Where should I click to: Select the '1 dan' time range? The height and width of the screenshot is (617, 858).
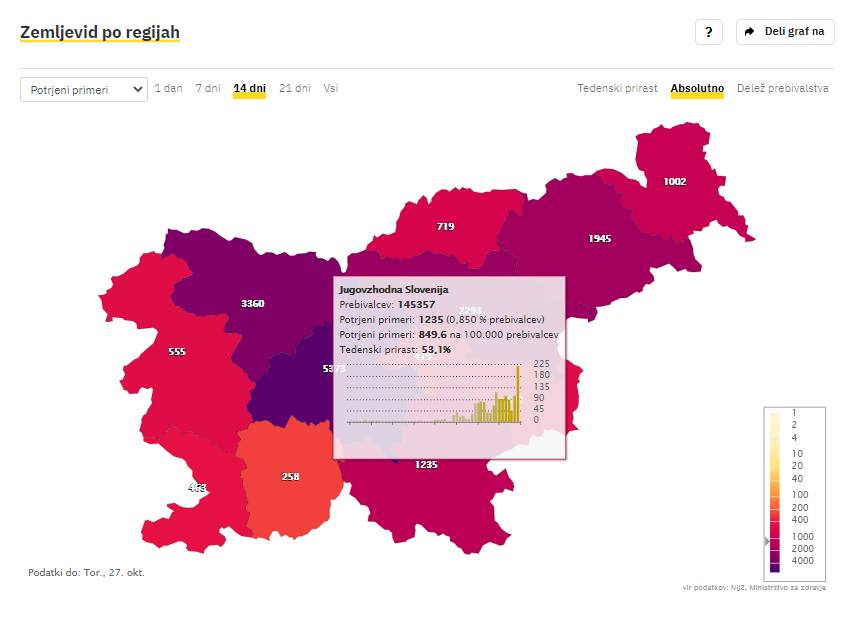pos(168,88)
